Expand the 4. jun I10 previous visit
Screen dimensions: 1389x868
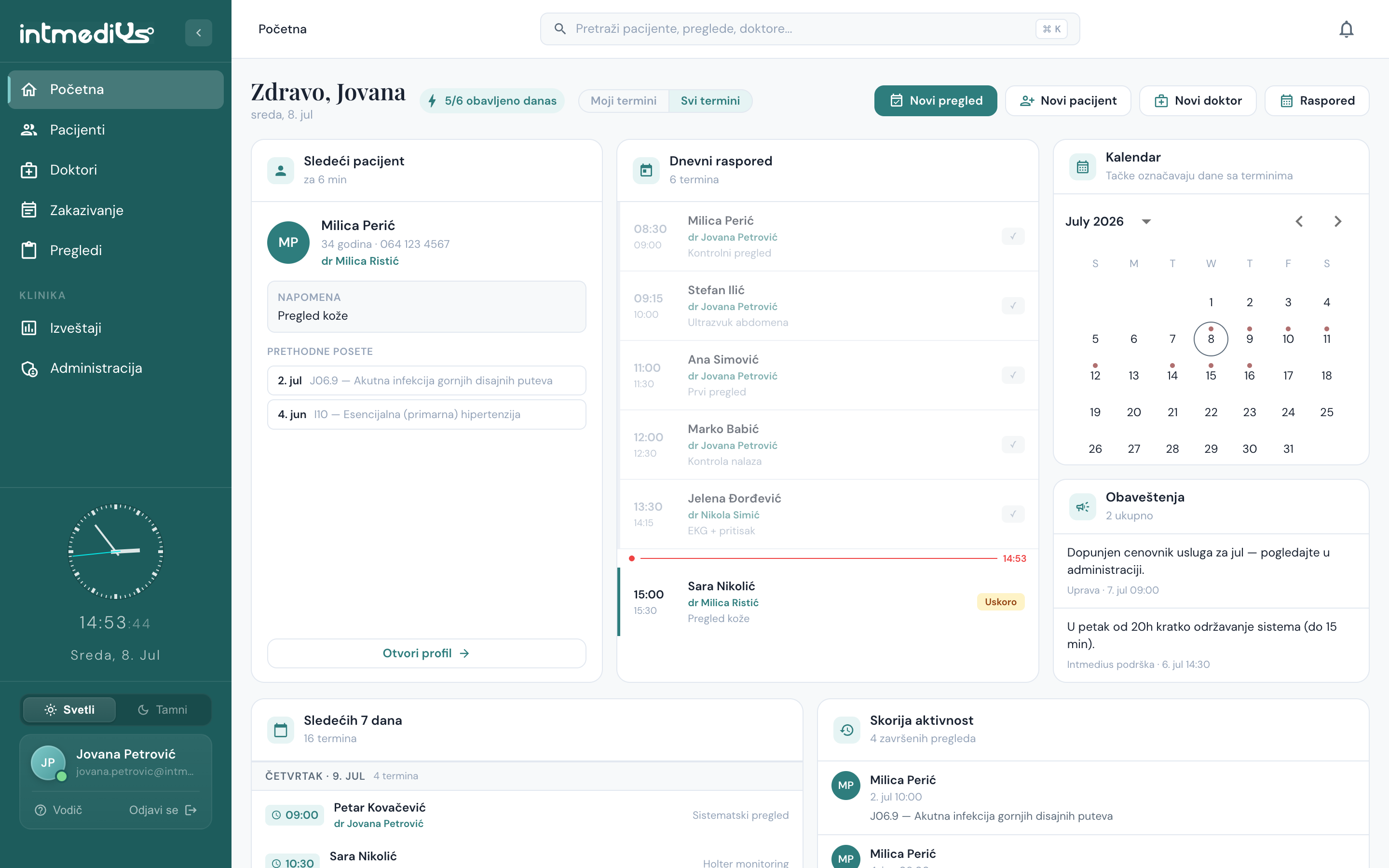426,415
